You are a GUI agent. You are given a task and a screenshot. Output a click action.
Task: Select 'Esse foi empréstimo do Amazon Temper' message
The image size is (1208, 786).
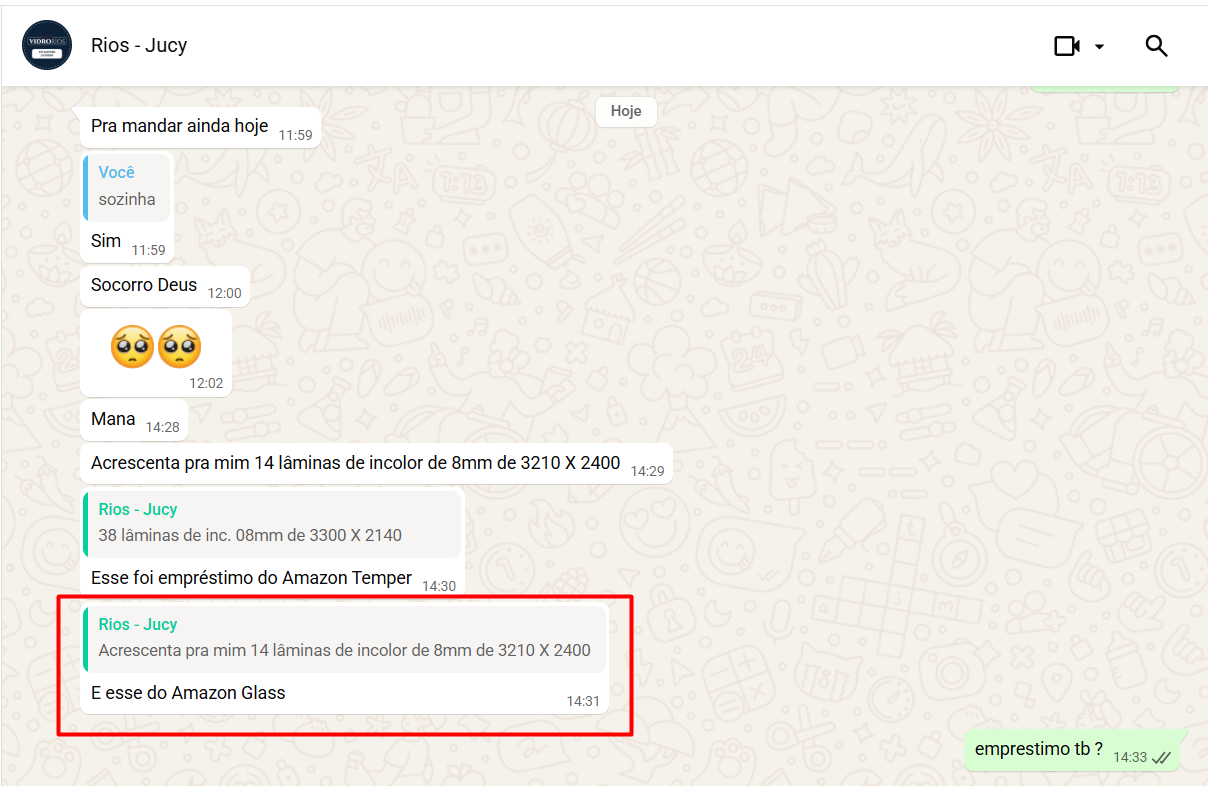[251, 578]
